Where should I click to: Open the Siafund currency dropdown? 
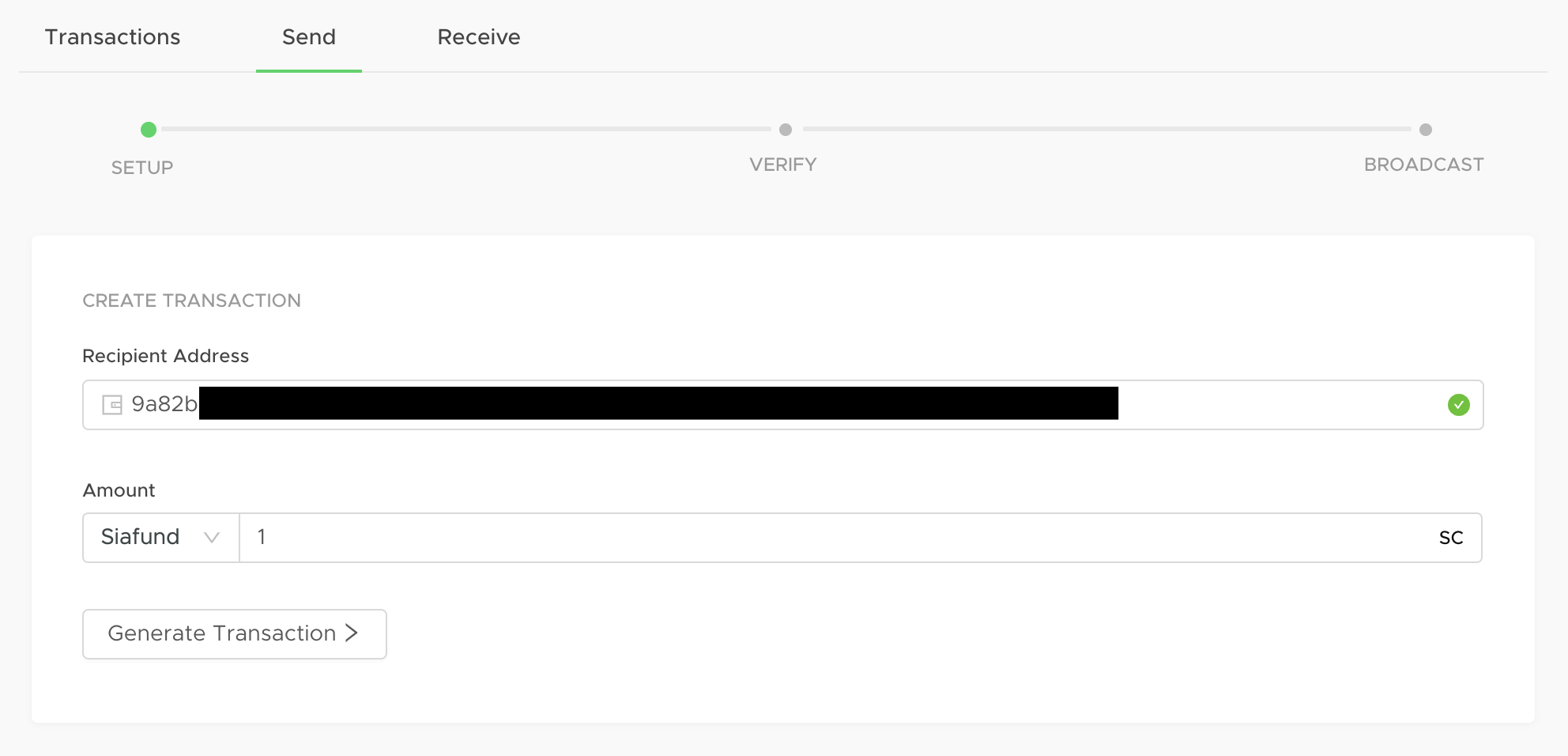[161, 538]
